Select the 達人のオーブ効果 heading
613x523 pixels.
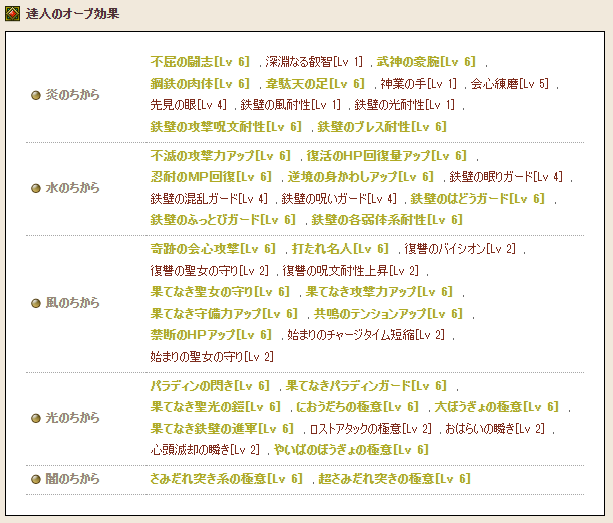point(72,14)
